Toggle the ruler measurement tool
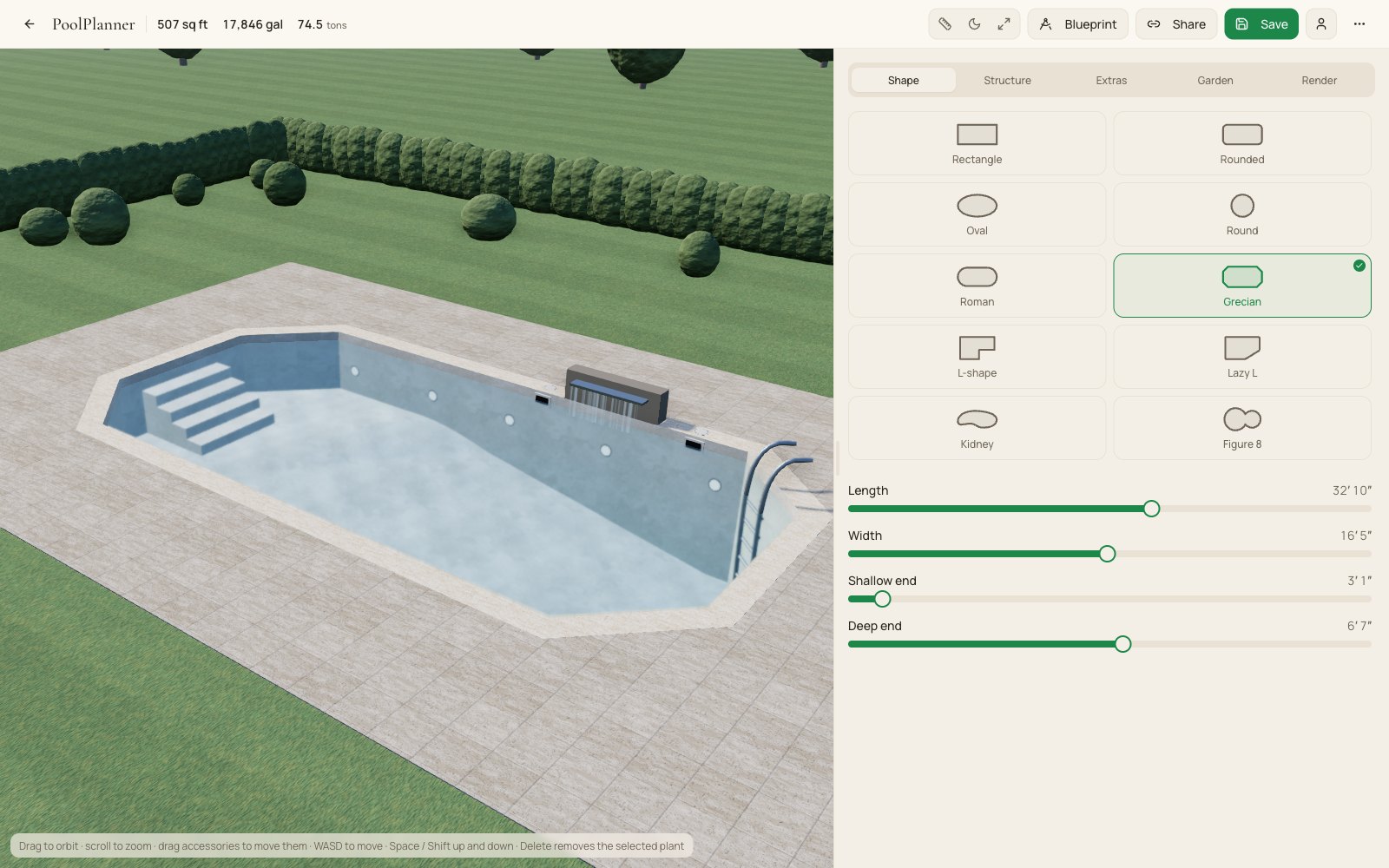Viewport: 1389px width, 868px height. (945, 24)
